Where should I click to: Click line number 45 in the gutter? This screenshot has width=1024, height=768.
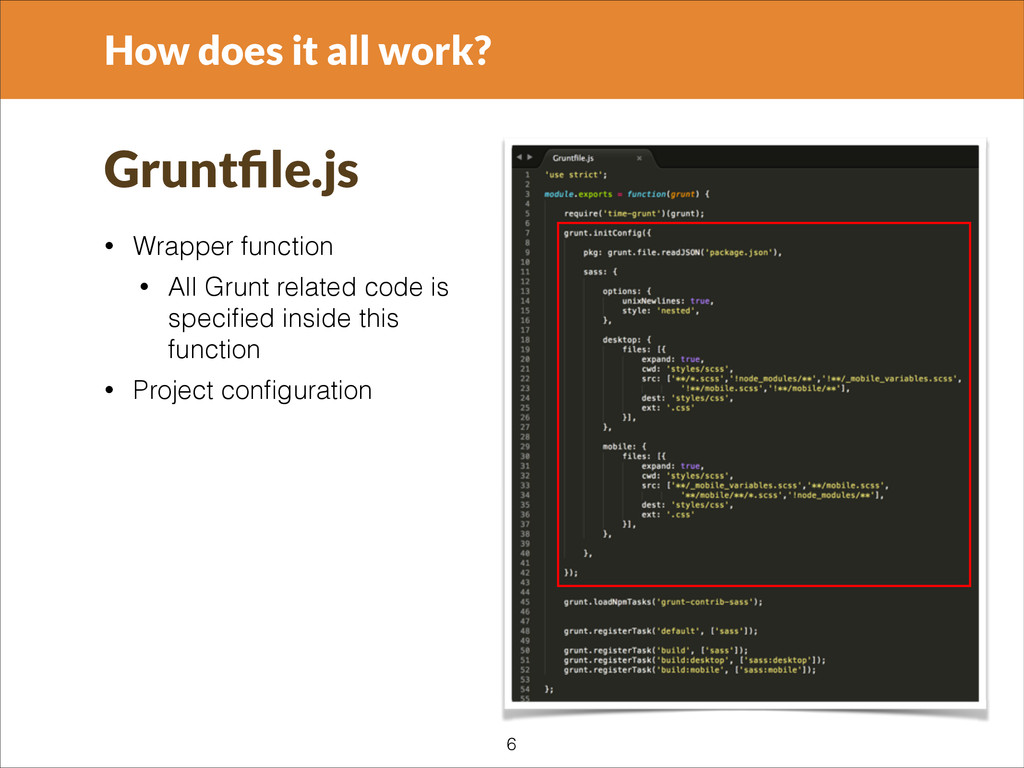click(525, 602)
